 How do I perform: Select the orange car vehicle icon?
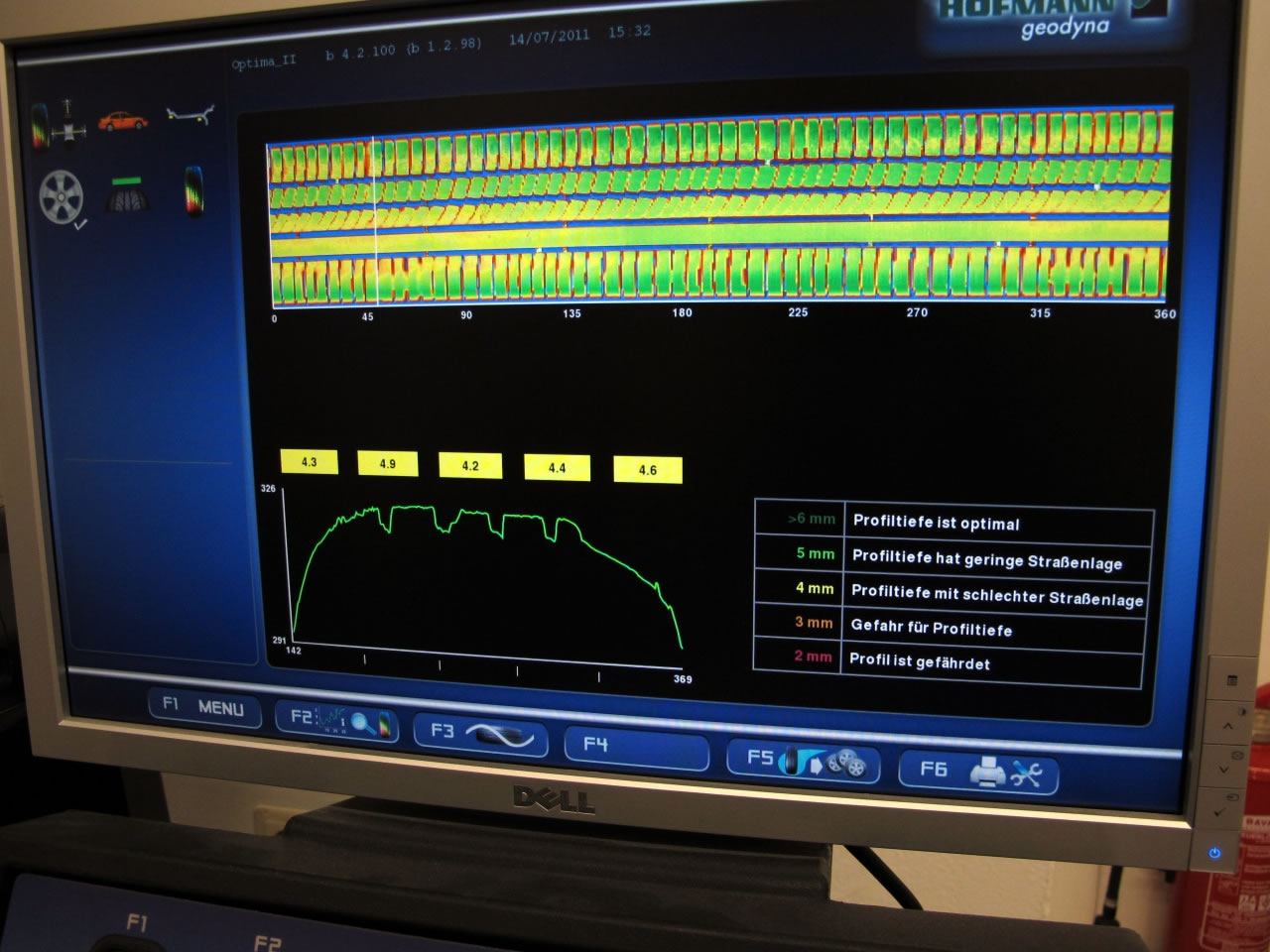pyautogui.click(x=123, y=122)
